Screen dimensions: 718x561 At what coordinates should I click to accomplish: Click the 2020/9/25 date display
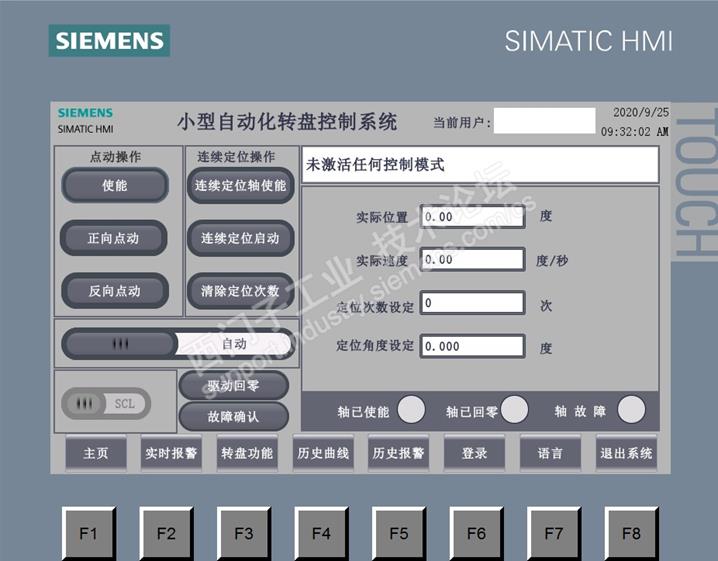click(x=641, y=112)
